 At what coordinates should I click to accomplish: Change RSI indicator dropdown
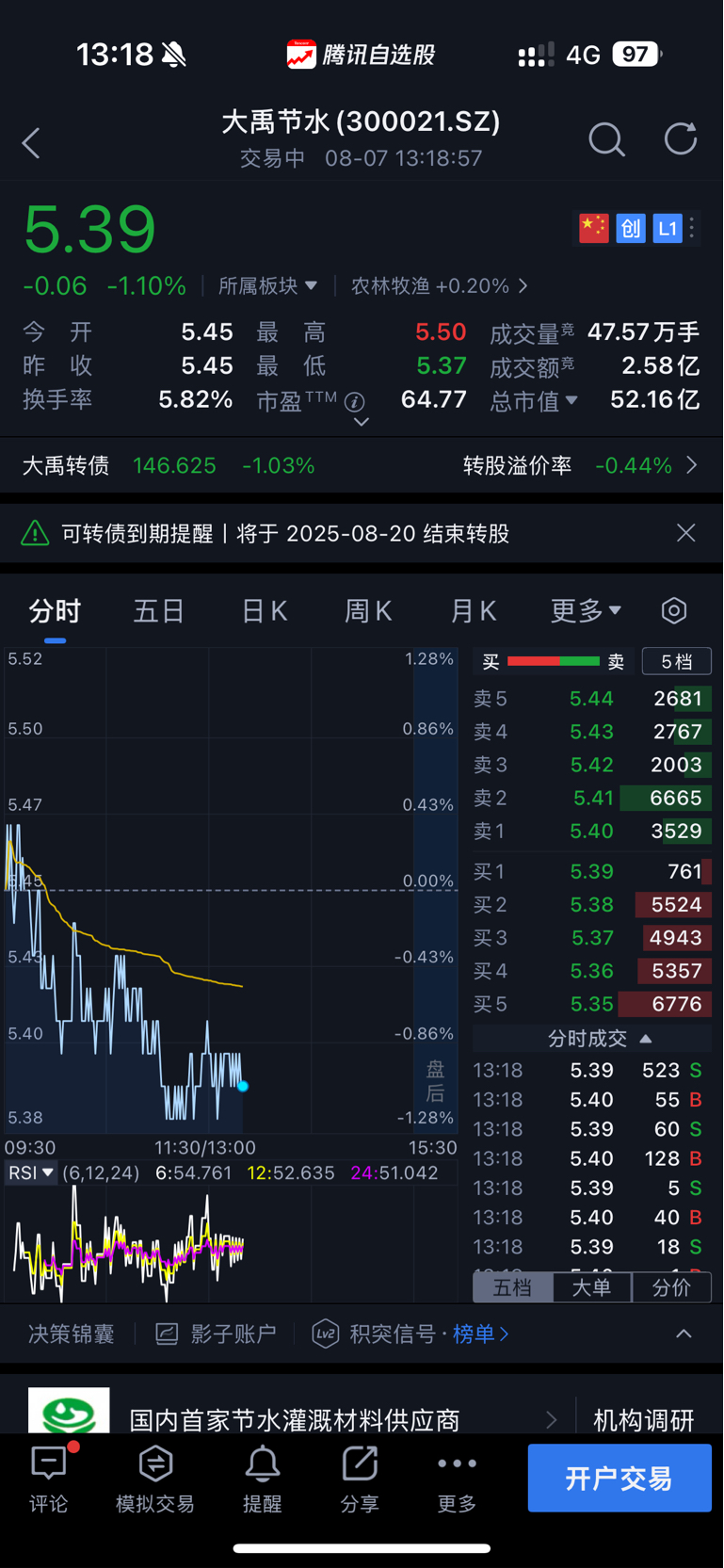pyautogui.click(x=31, y=1172)
